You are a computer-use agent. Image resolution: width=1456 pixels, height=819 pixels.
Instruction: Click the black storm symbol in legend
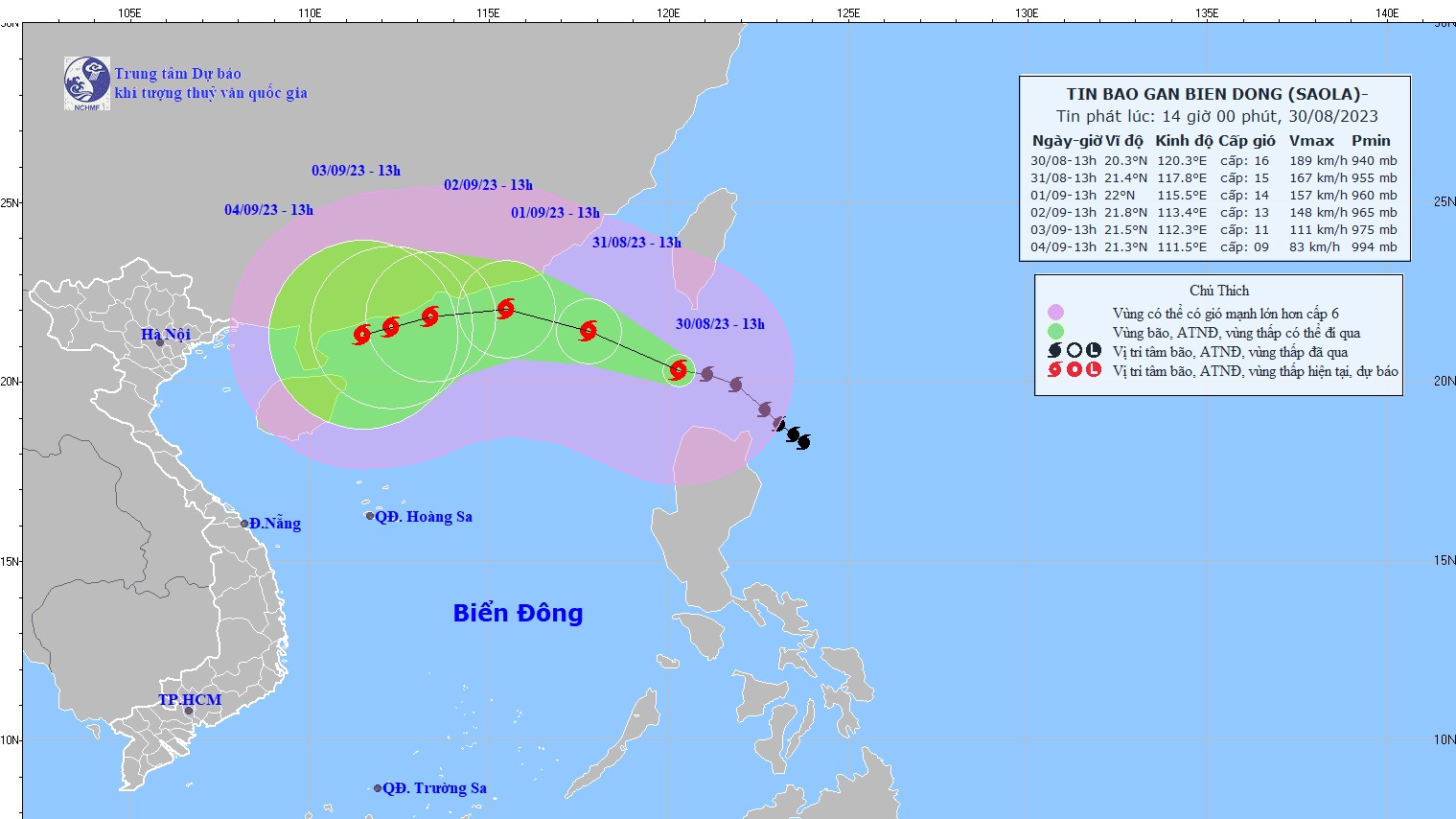[1055, 351]
